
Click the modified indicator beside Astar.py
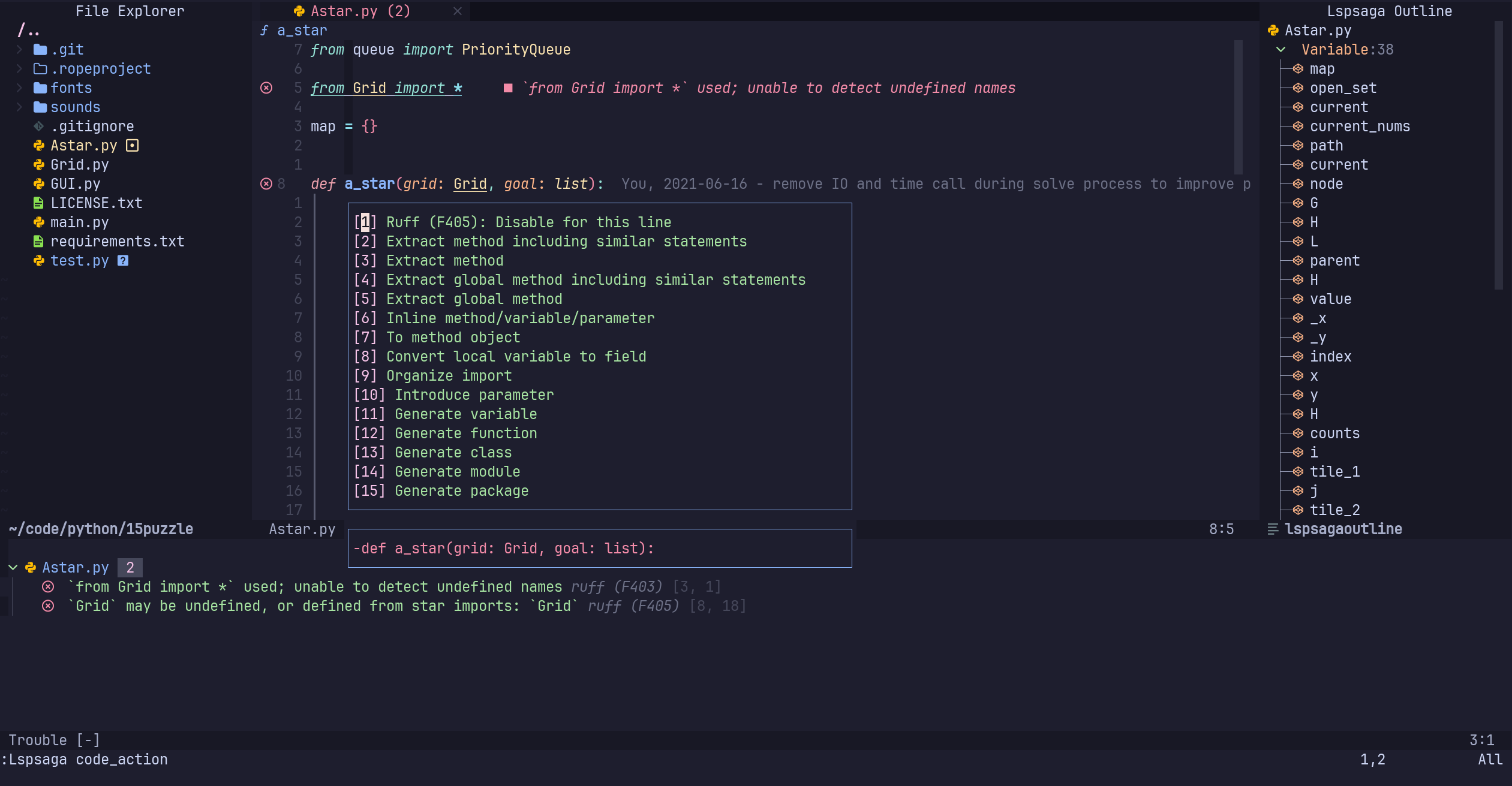(x=133, y=146)
